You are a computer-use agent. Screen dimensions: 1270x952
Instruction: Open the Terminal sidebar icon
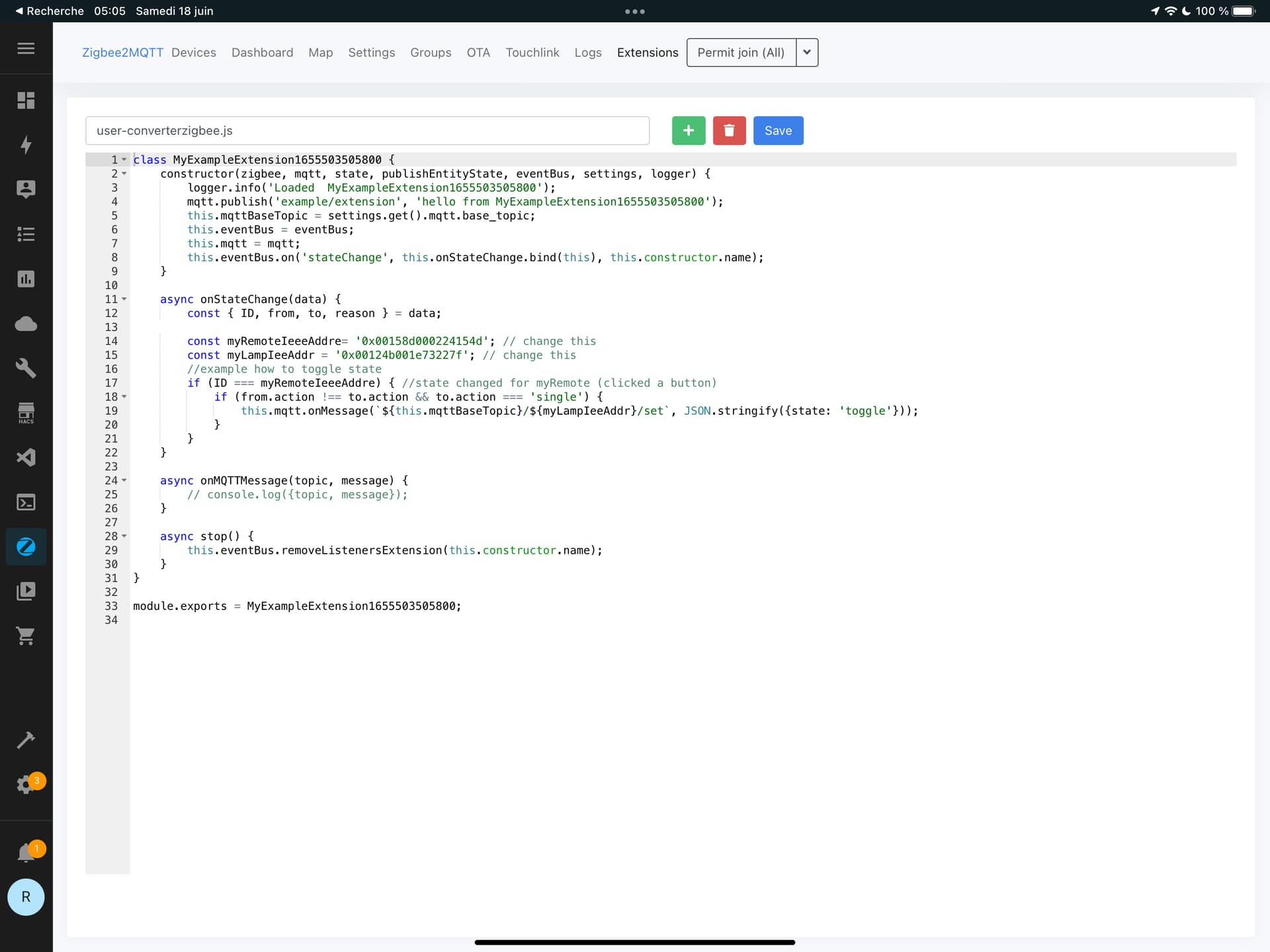pyautogui.click(x=26, y=502)
